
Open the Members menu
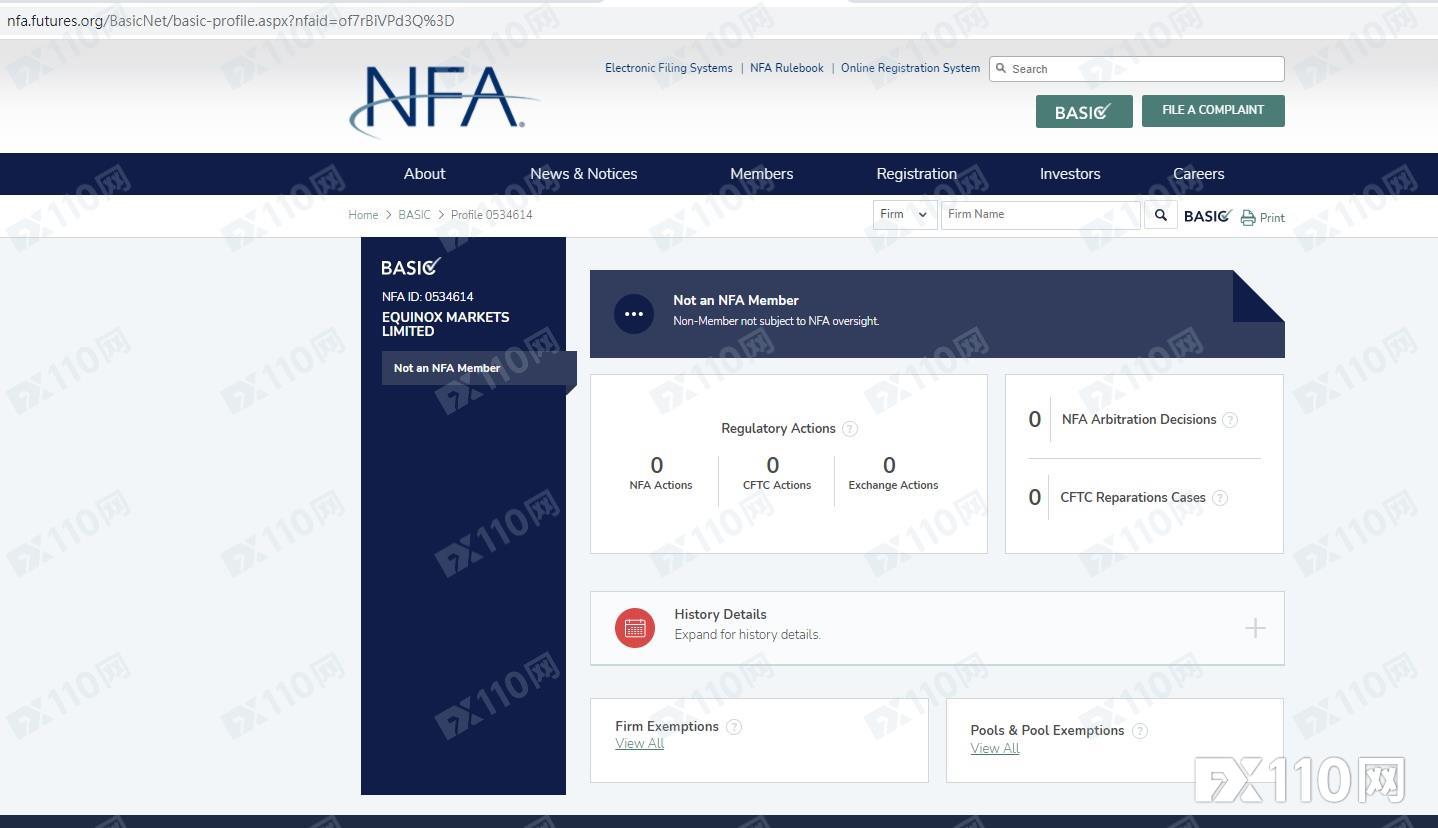point(762,174)
